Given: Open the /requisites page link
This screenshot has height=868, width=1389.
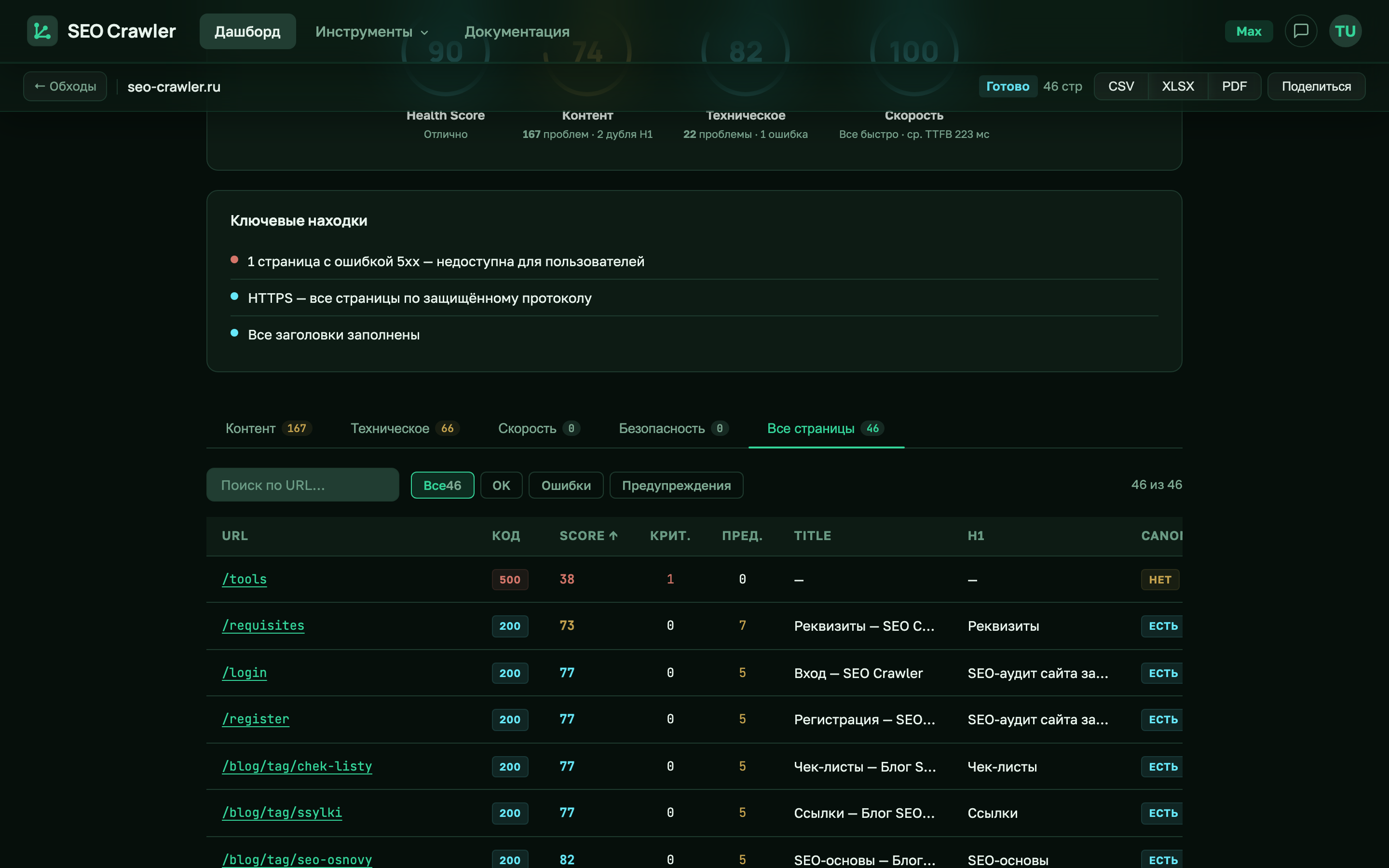Looking at the screenshot, I should (263, 625).
